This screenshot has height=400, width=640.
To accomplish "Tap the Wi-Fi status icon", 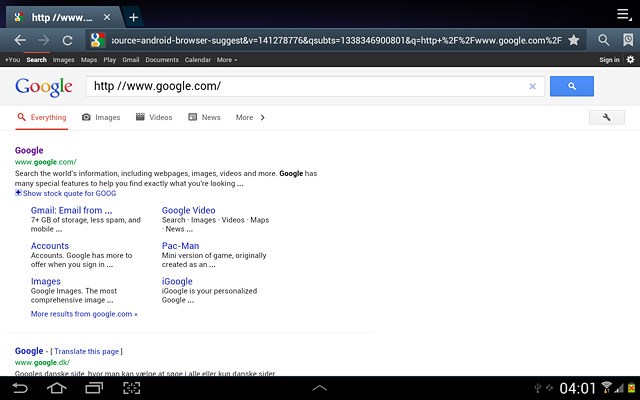I will [x=607, y=387].
